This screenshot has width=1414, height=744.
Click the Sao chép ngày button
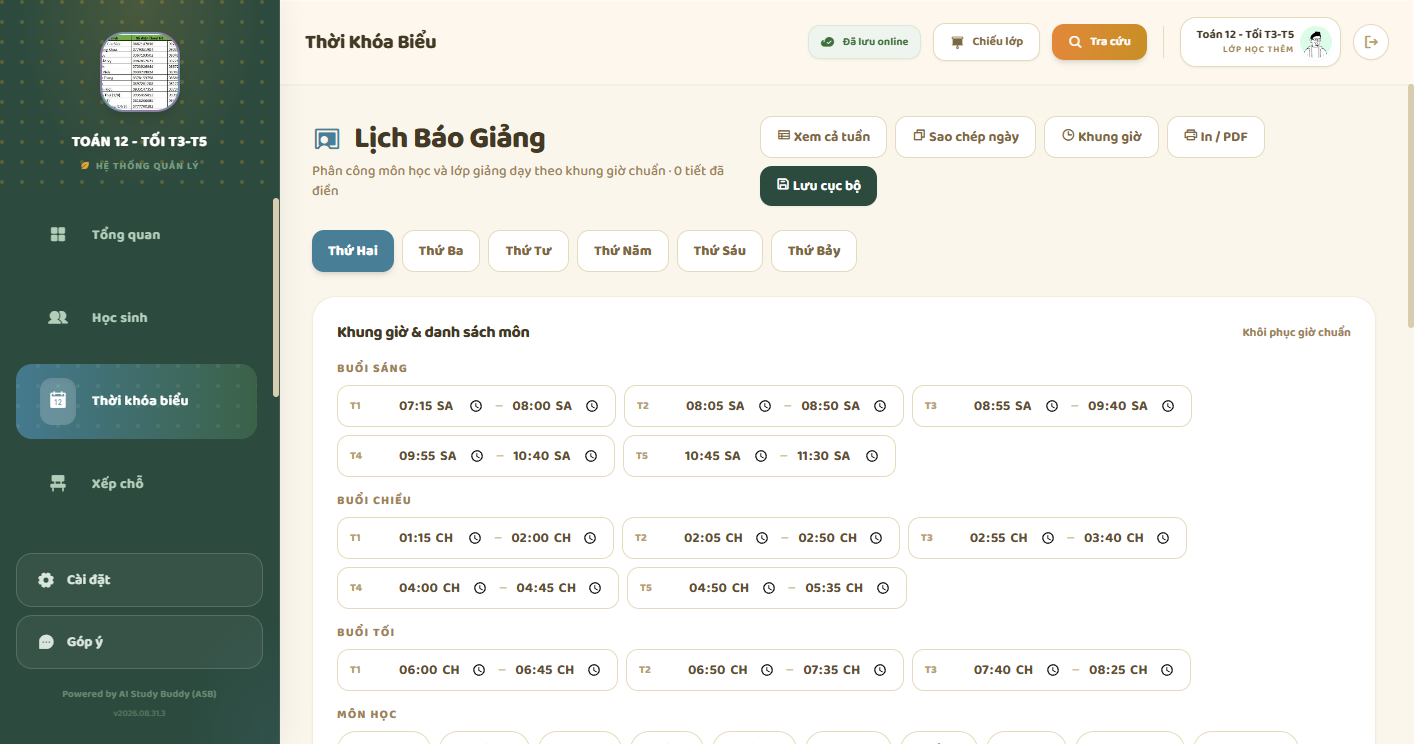[x=965, y=137]
